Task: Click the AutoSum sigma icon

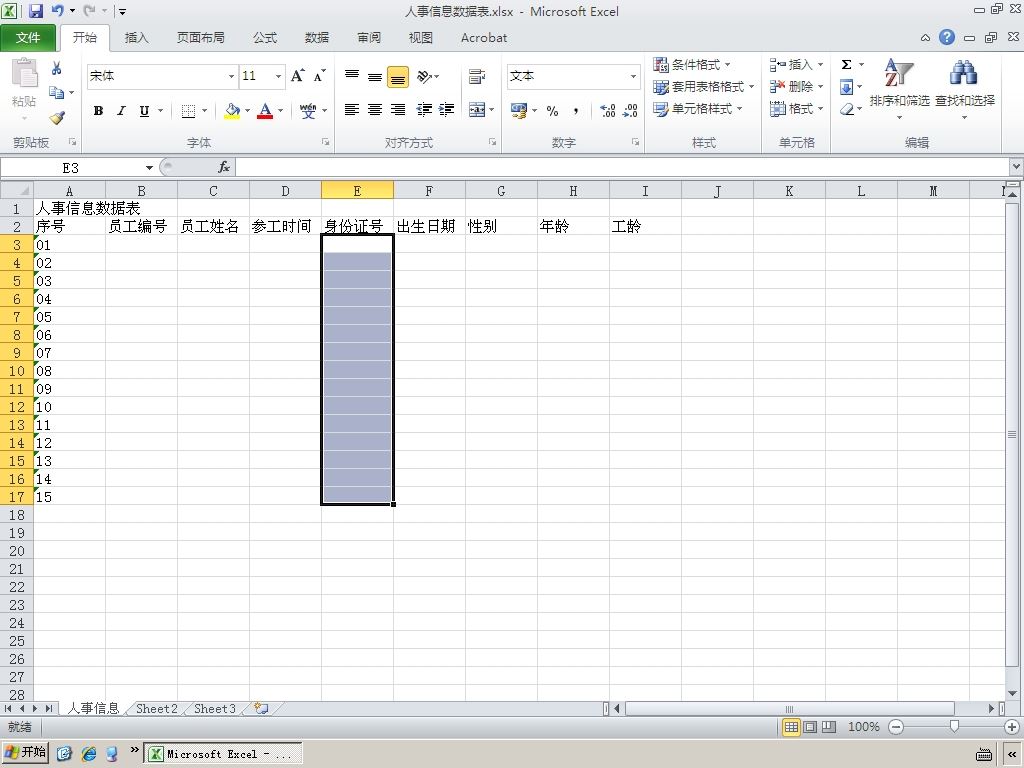Action: (846, 64)
